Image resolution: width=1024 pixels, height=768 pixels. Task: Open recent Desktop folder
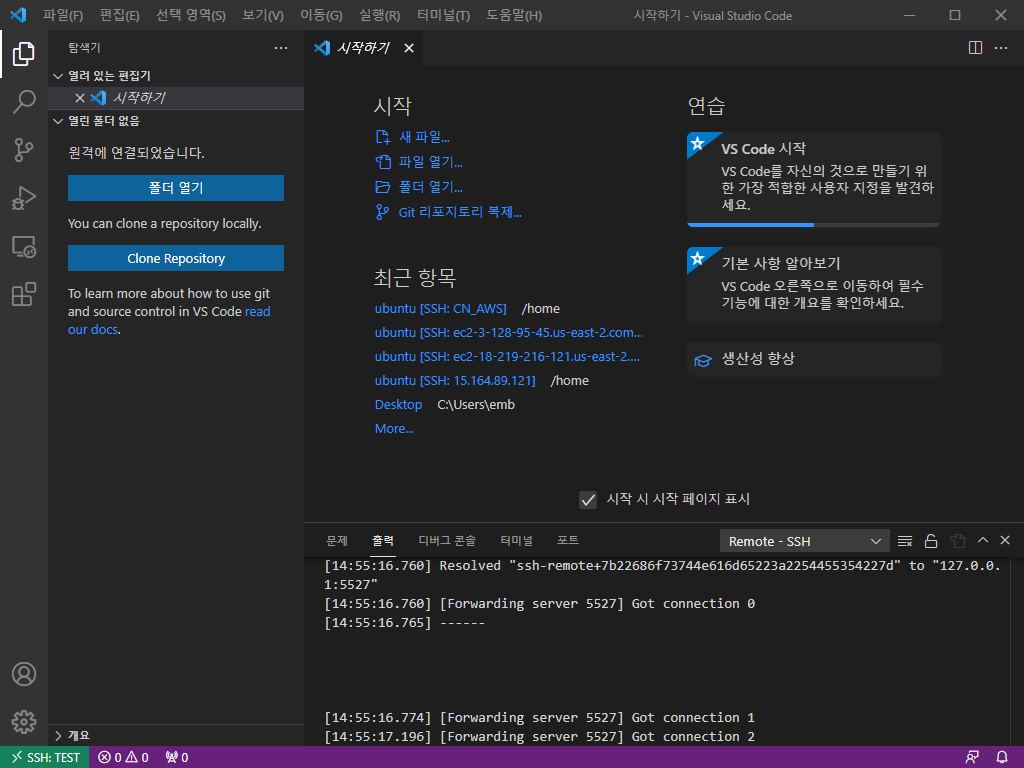click(x=398, y=405)
